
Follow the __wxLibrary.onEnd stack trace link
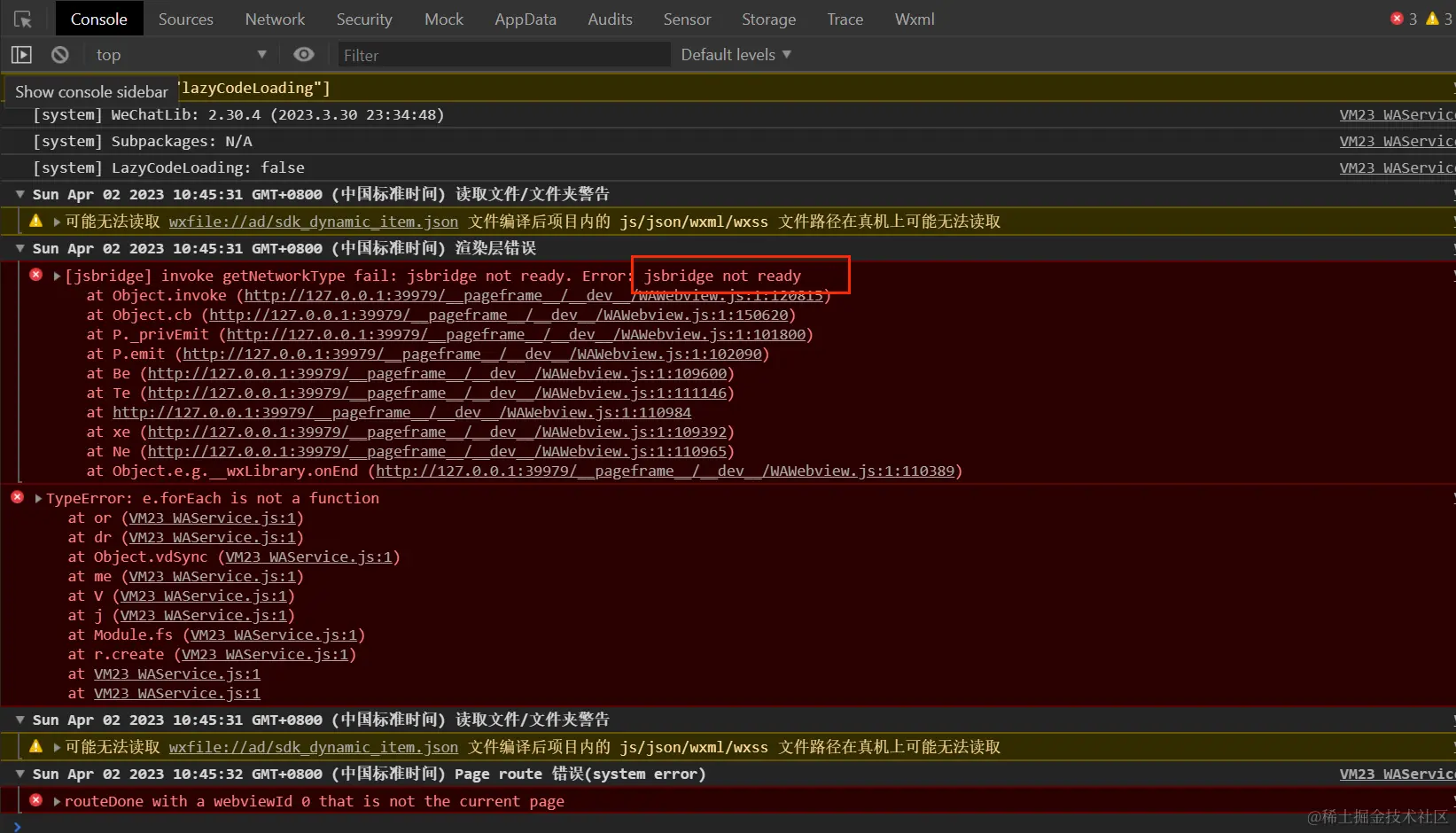tap(666, 471)
